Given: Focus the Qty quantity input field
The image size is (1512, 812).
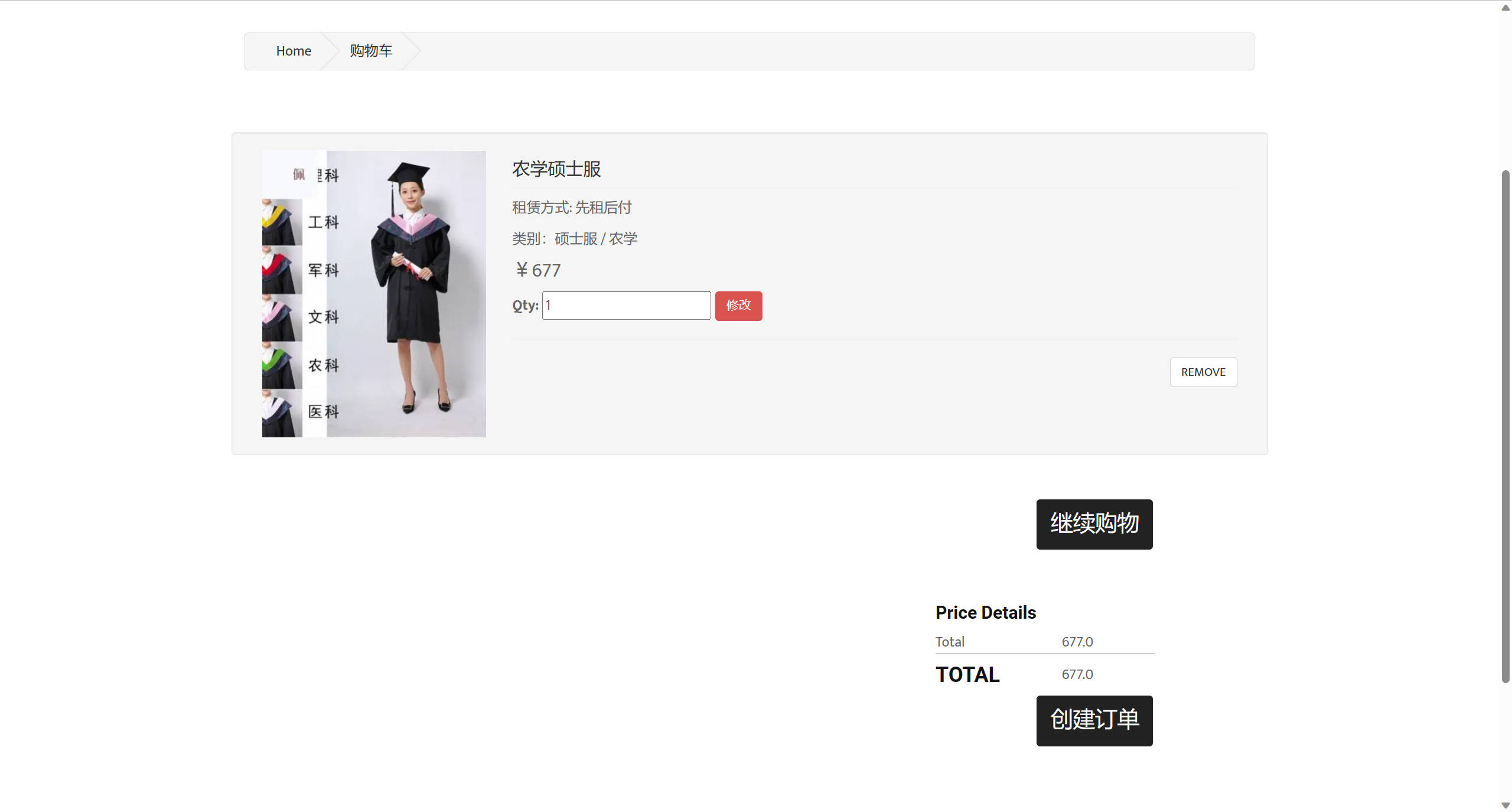Looking at the screenshot, I should (626, 306).
